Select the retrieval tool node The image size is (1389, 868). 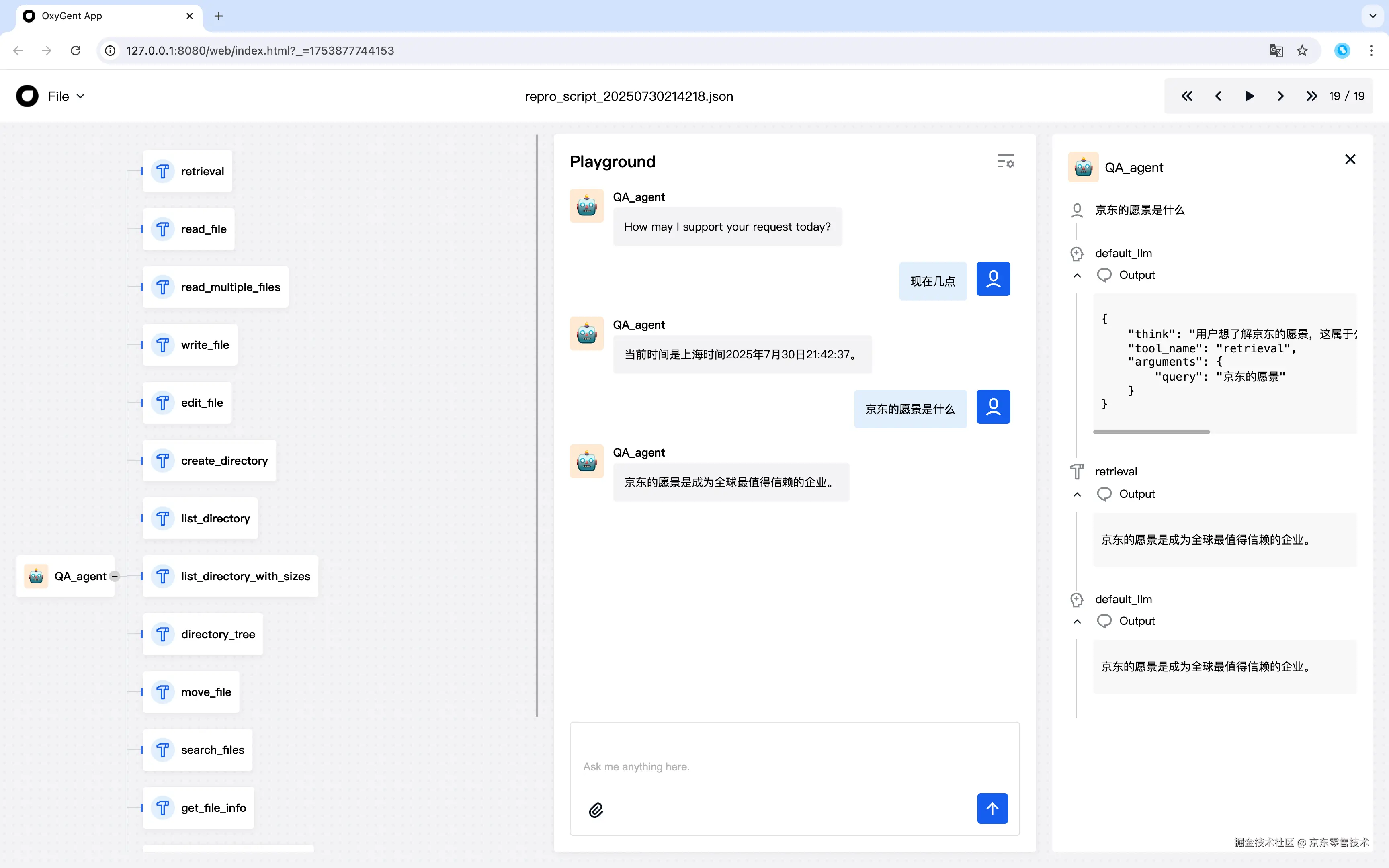188,172
